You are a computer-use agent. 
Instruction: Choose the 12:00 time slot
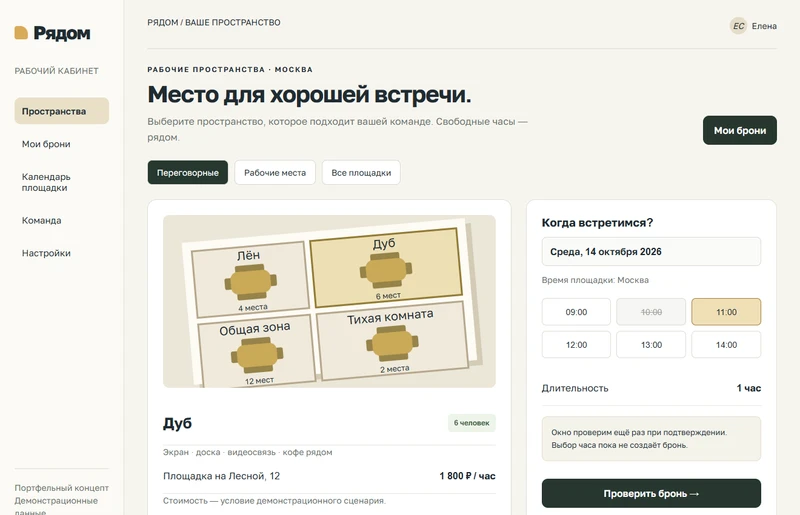tap(576, 345)
